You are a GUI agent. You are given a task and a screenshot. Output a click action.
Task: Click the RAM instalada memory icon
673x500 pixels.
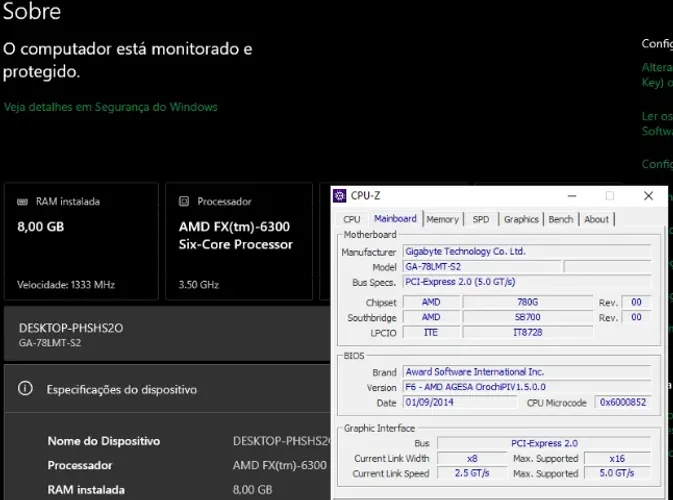pos(22,202)
